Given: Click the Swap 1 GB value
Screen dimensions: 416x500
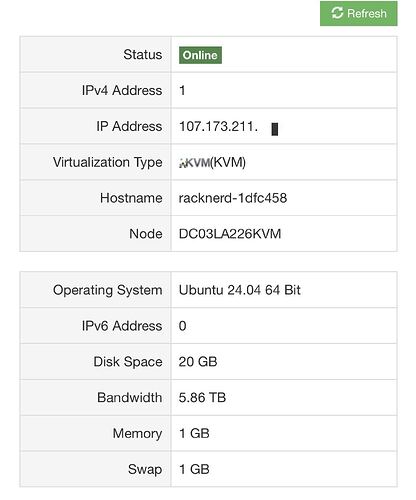Looking at the screenshot, I should 194,469.
